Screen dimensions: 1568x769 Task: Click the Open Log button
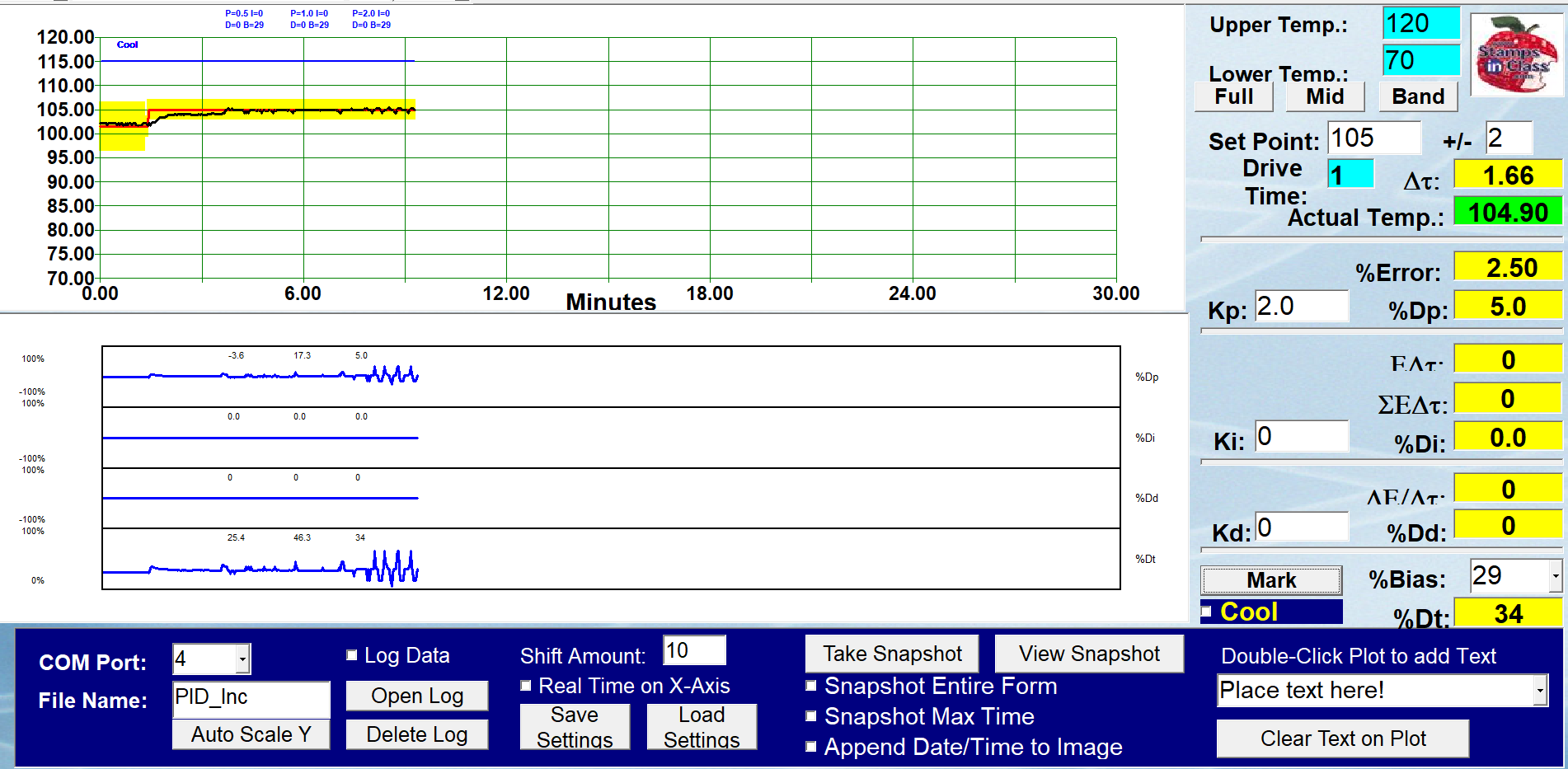(417, 696)
